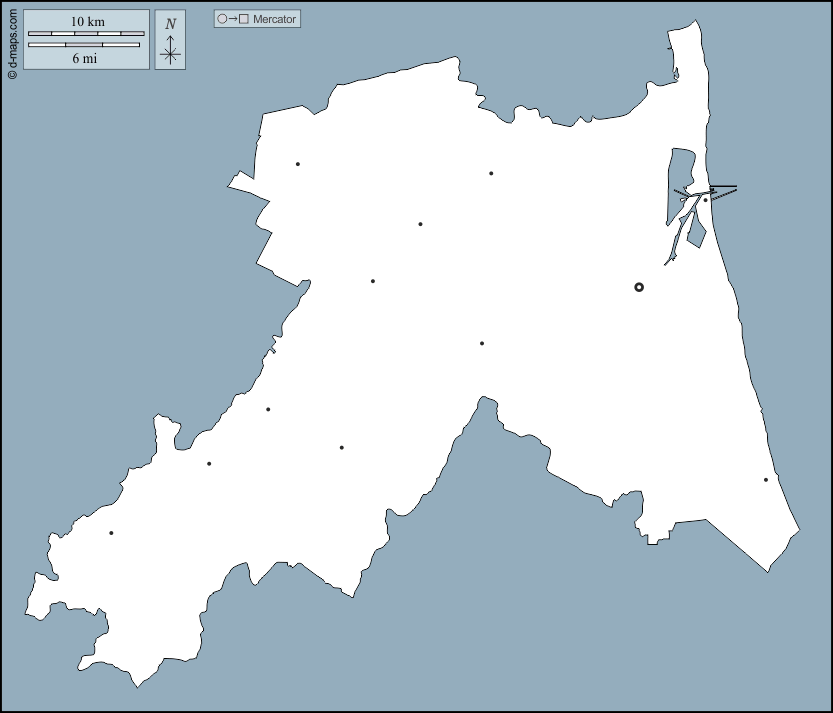Click the hollow ring capital city marker
The image size is (833, 713).
[639, 287]
